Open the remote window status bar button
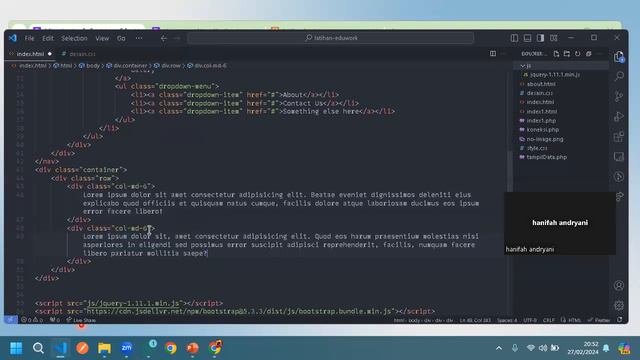This screenshot has width=640, height=360. coord(11,320)
